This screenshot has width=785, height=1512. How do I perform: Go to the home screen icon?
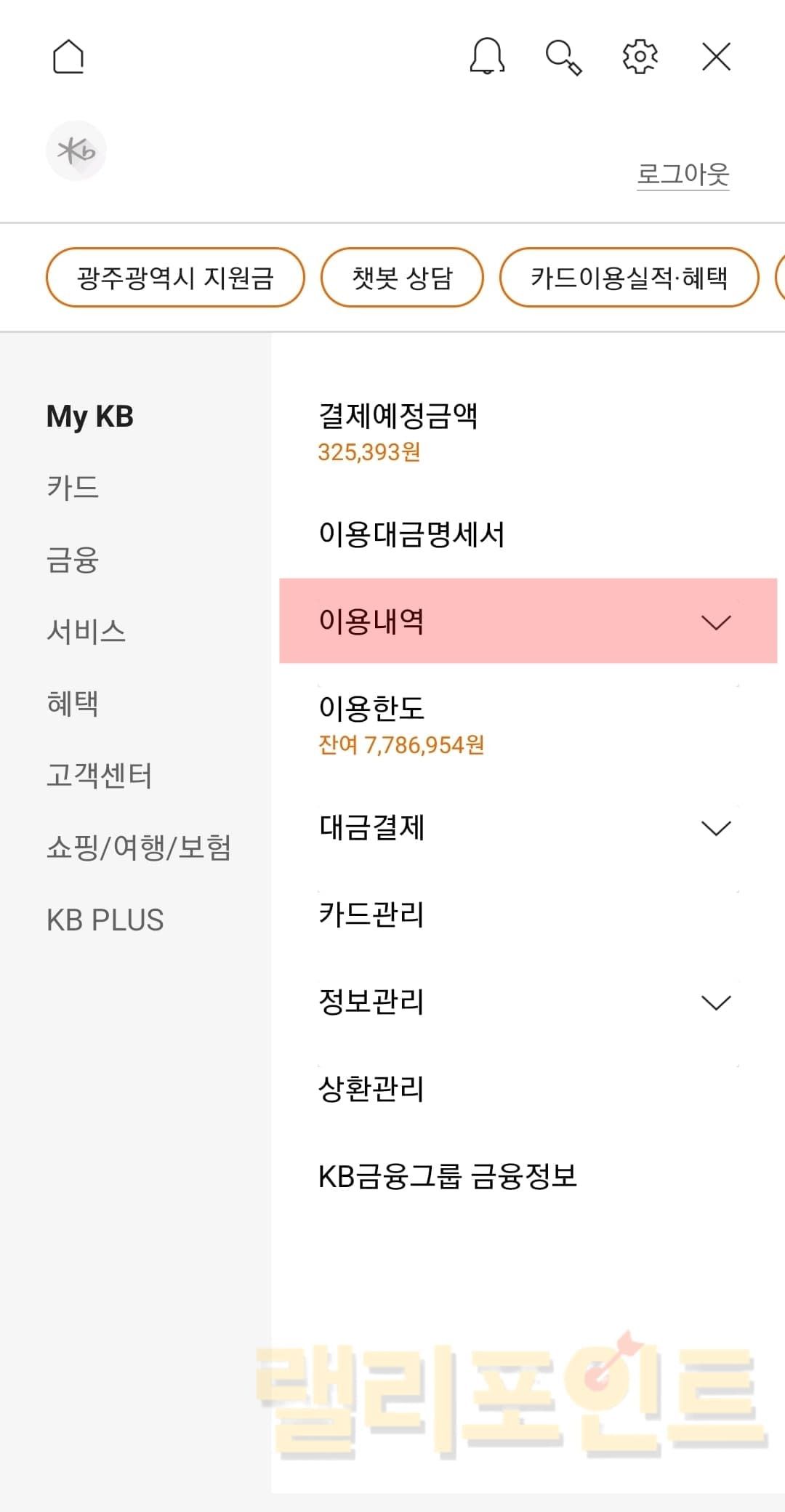pyautogui.click(x=68, y=57)
